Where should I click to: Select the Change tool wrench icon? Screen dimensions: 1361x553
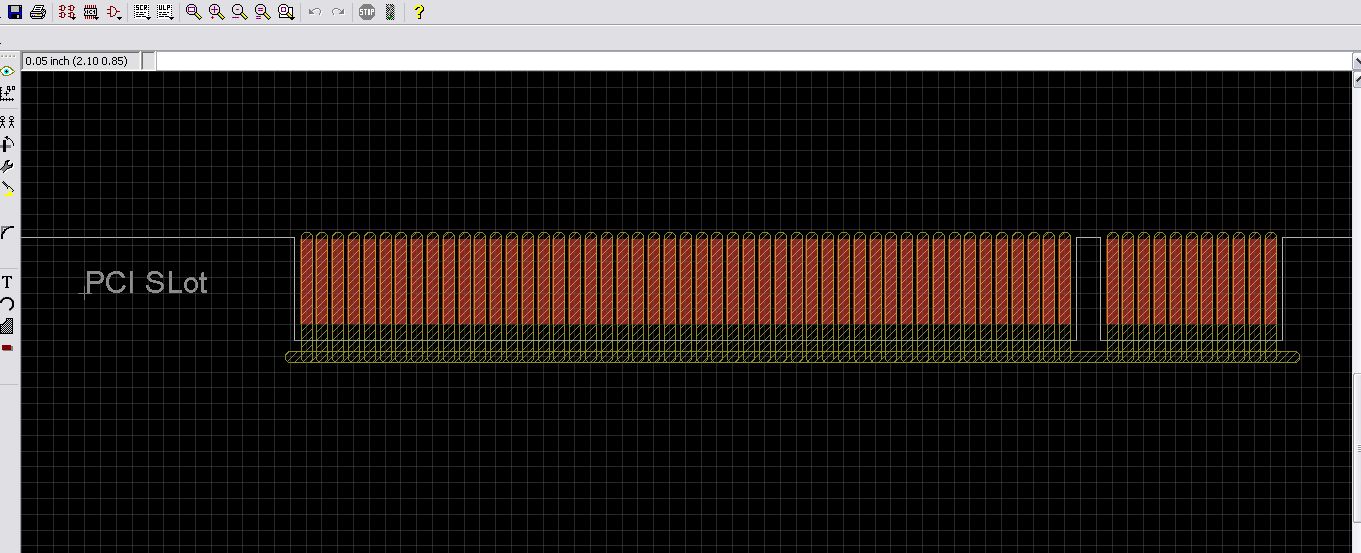[8, 166]
